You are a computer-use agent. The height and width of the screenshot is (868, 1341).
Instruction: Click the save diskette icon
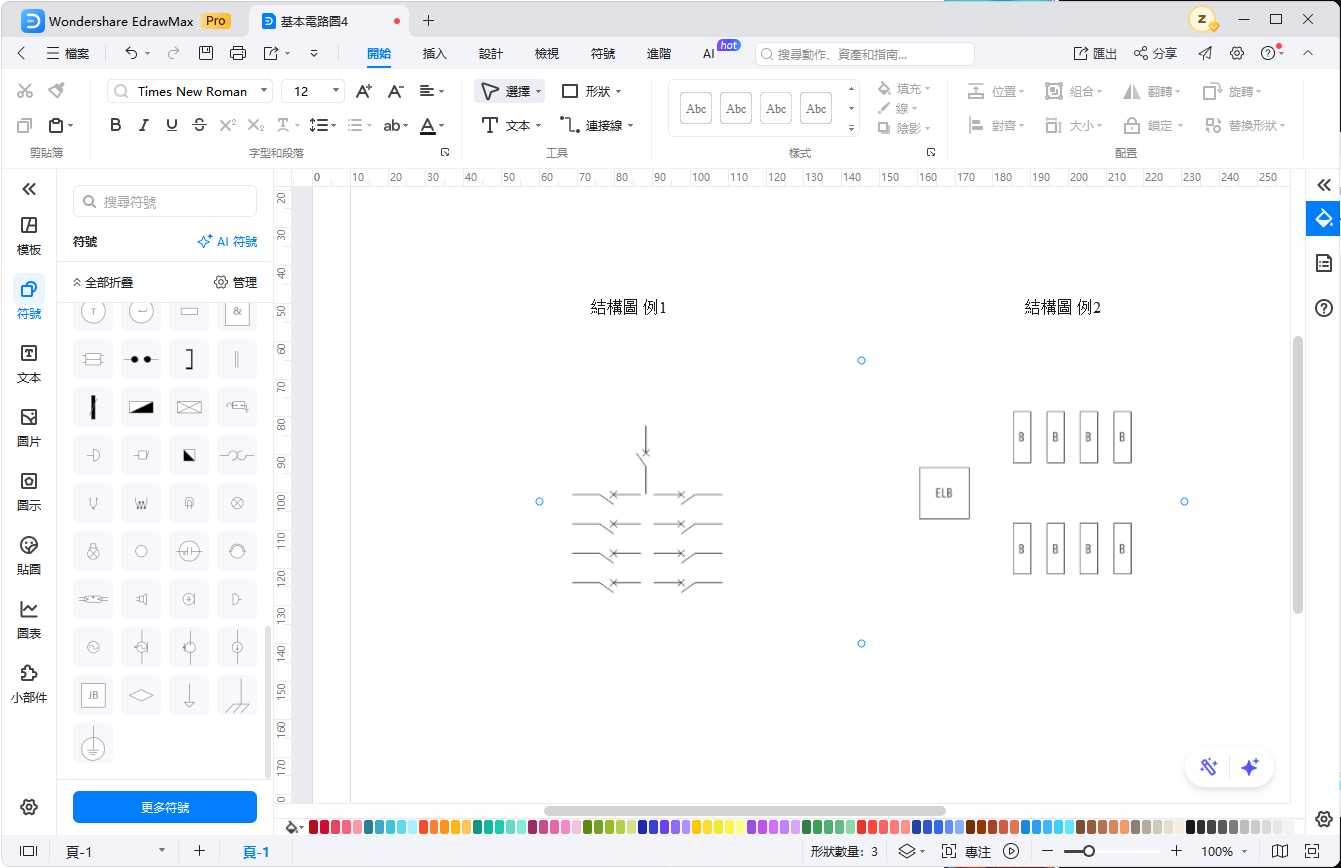205,53
